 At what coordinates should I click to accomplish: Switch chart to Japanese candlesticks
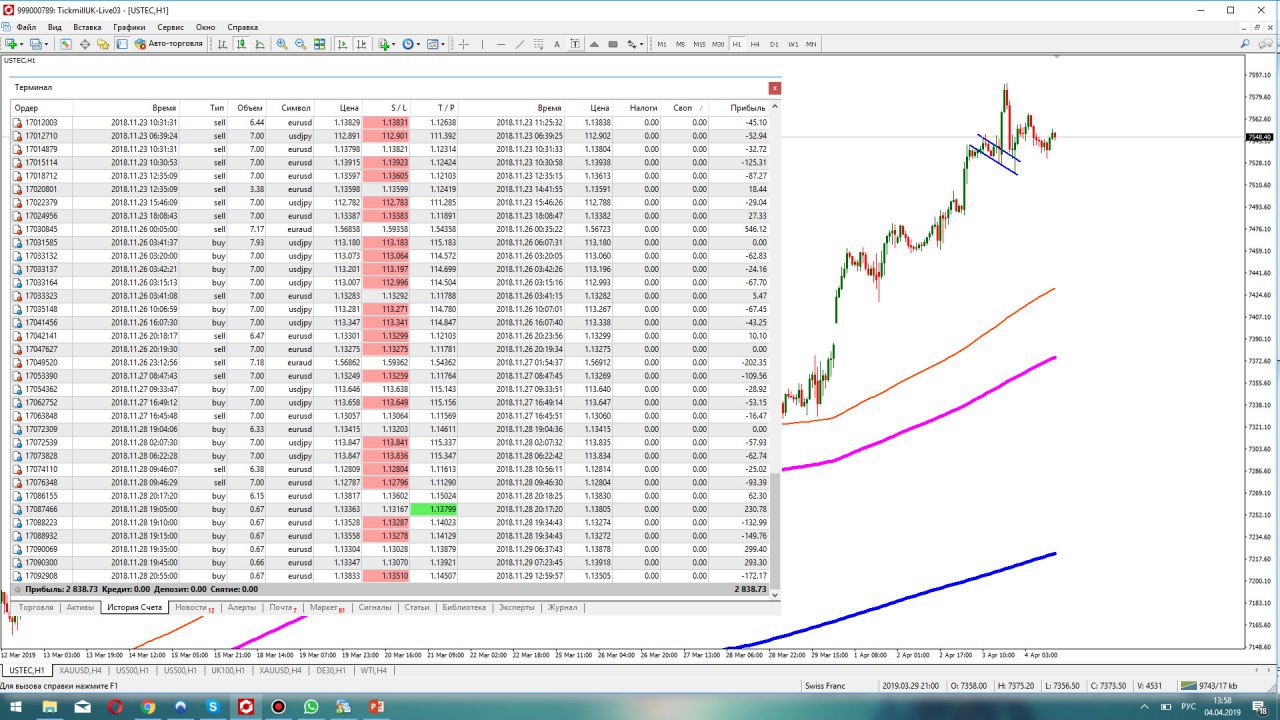tap(241, 44)
